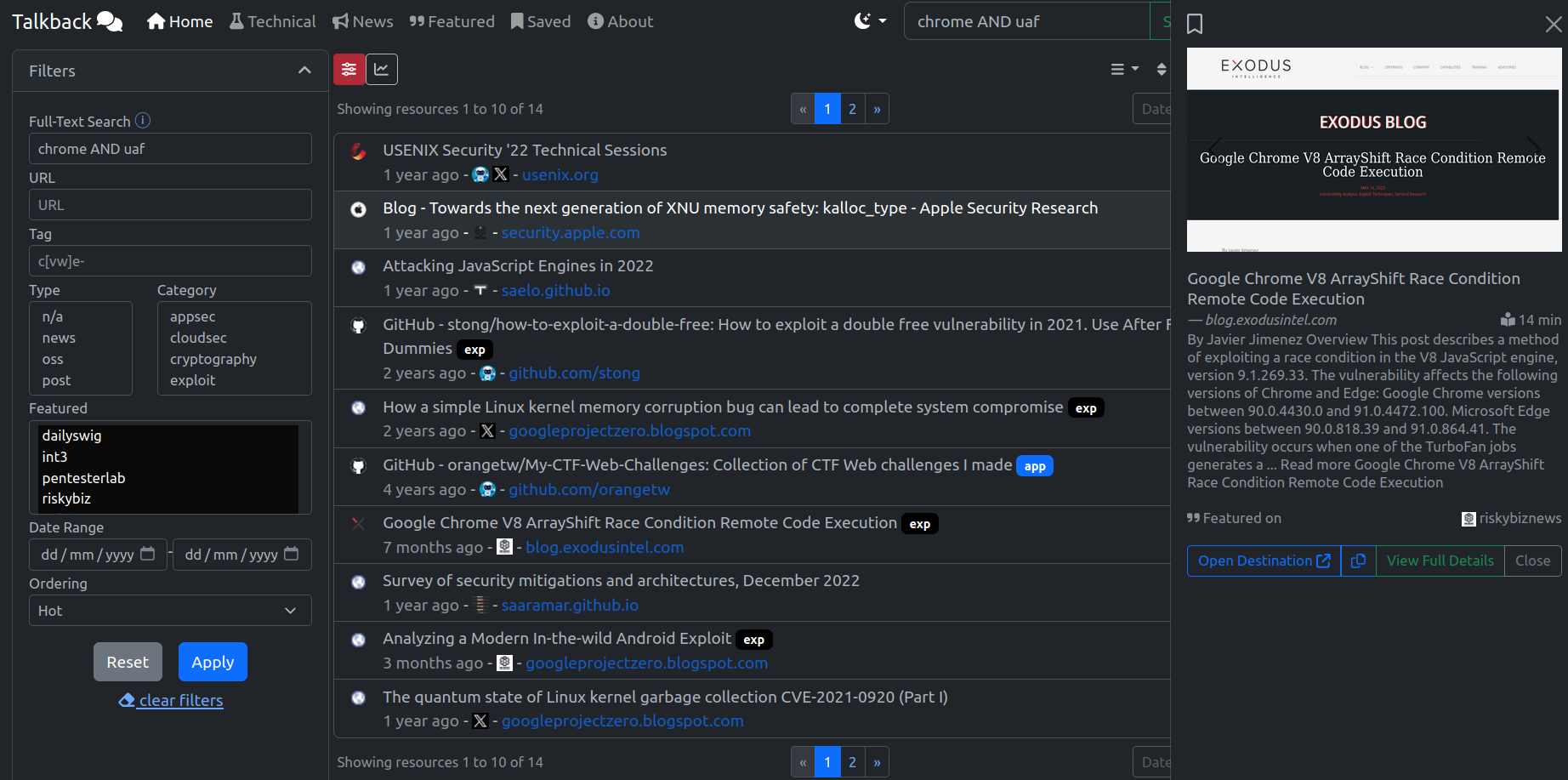The image size is (1568, 780).
Task: Click the eraser icon by clear filters
Action: point(127,700)
